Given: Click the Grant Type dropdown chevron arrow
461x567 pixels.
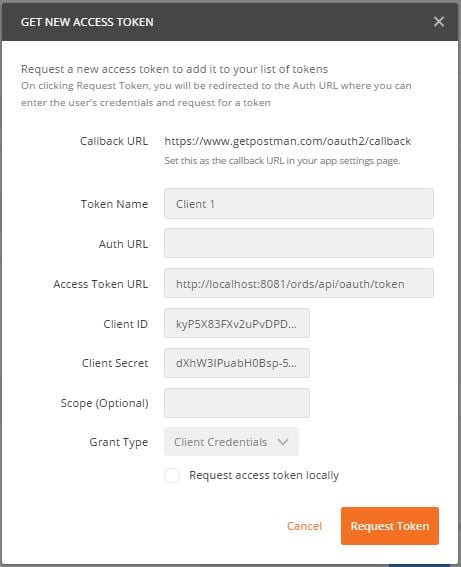Looking at the screenshot, I should pos(283,442).
